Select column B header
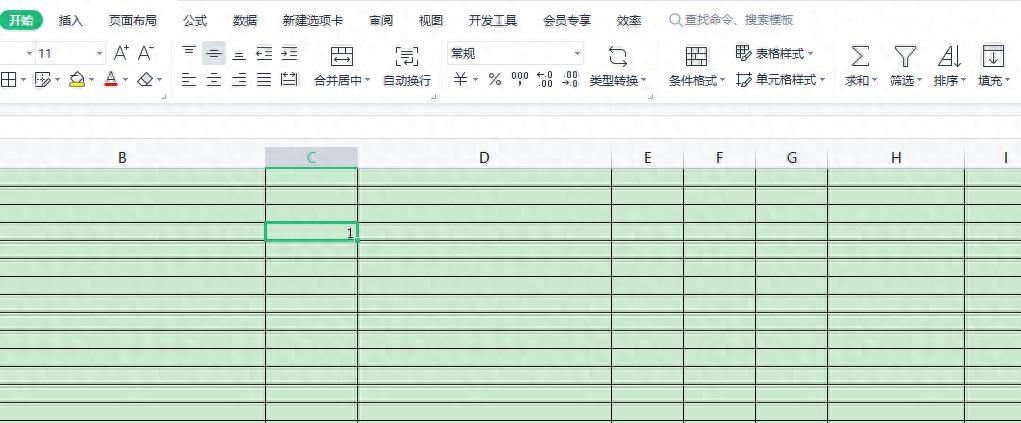Image resolution: width=1021 pixels, height=423 pixels. 122,157
